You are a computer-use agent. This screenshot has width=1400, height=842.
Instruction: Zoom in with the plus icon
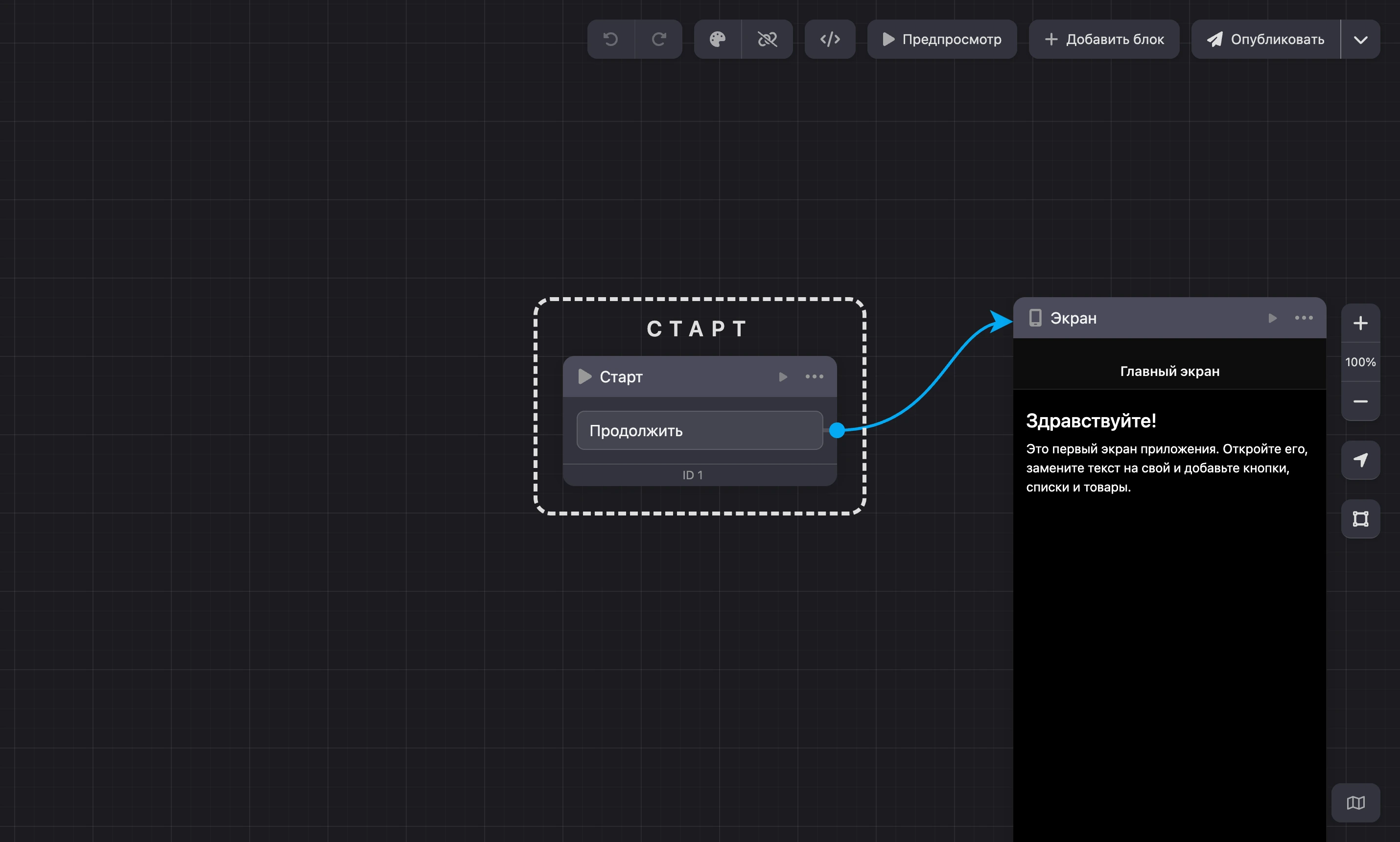(1360, 324)
